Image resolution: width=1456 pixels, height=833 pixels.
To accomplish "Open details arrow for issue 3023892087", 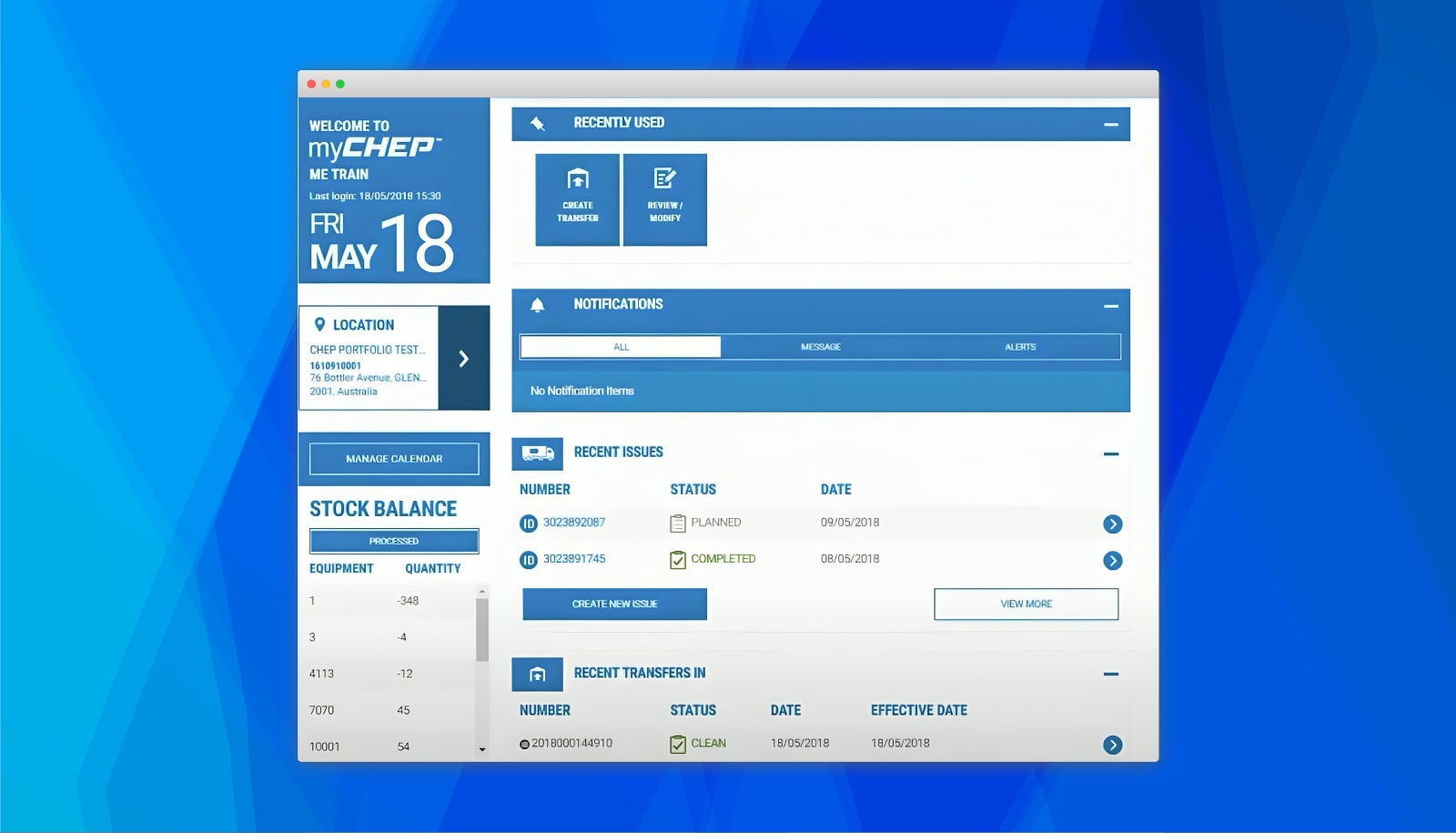I will tap(1112, 523).
